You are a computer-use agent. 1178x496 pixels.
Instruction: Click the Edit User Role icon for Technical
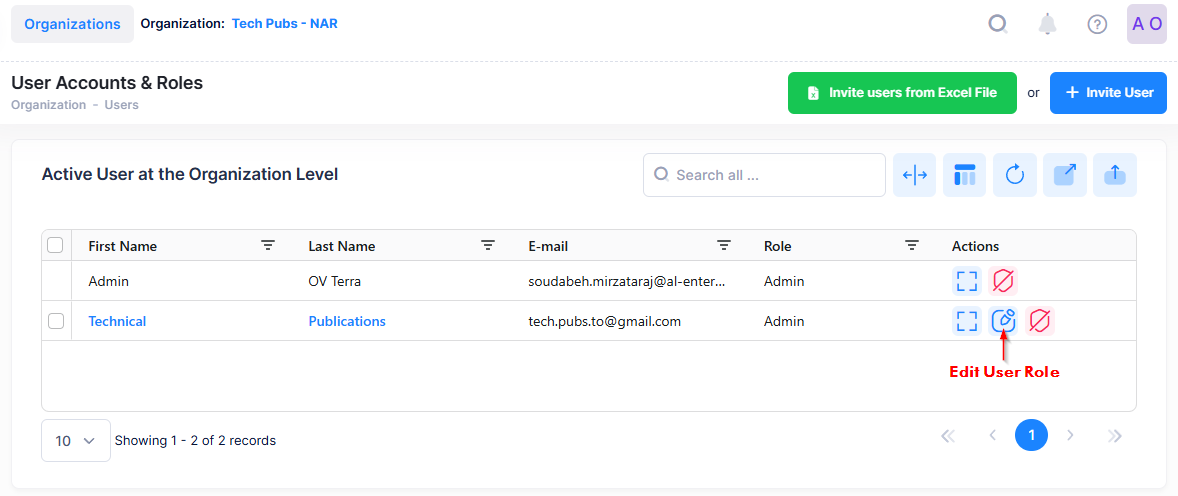[x=1003, y=321]
